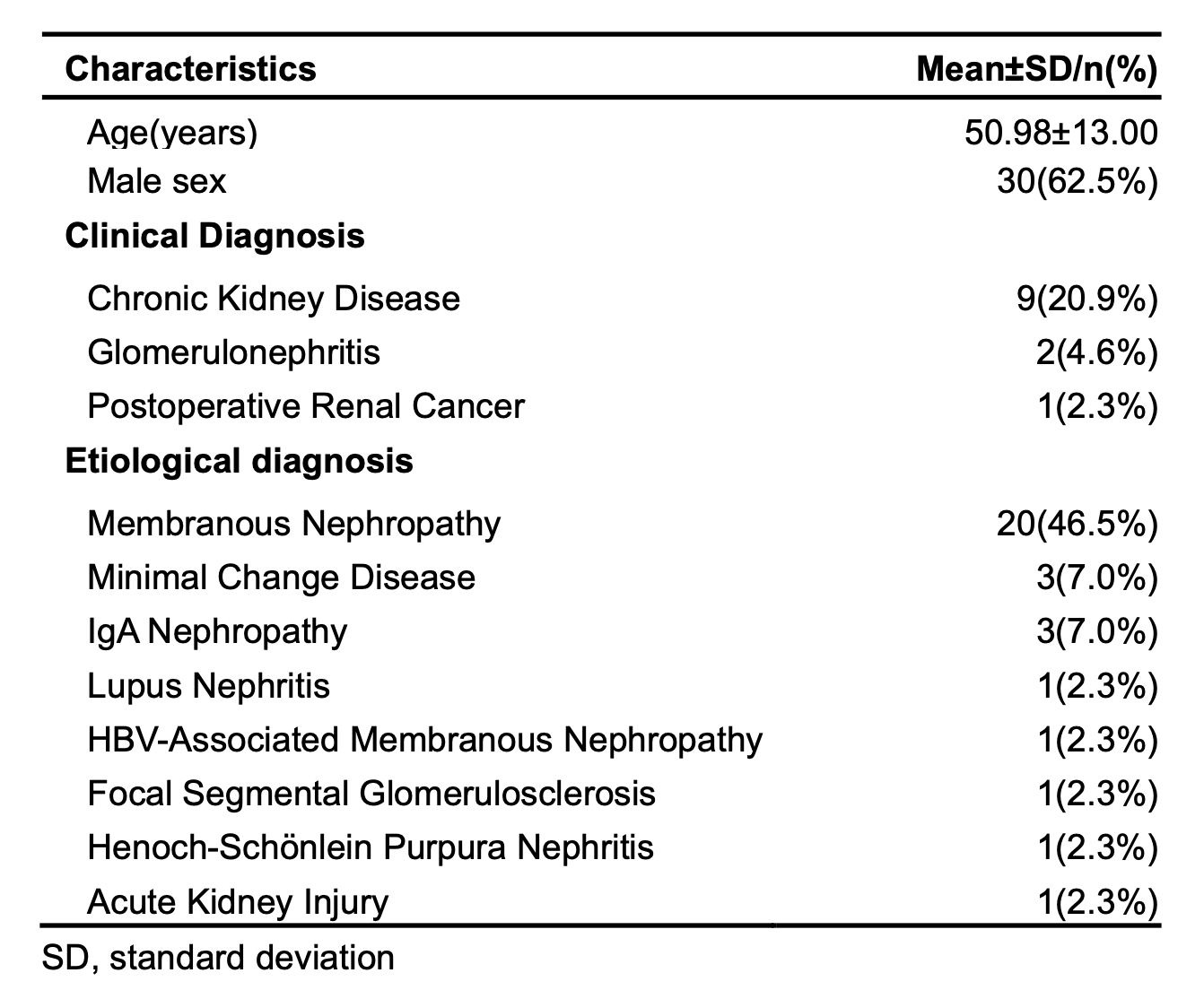Select the 50.98±13.00 age value
The image size is (1204, 999).
pyautogui.click(x=1060, y=133)
